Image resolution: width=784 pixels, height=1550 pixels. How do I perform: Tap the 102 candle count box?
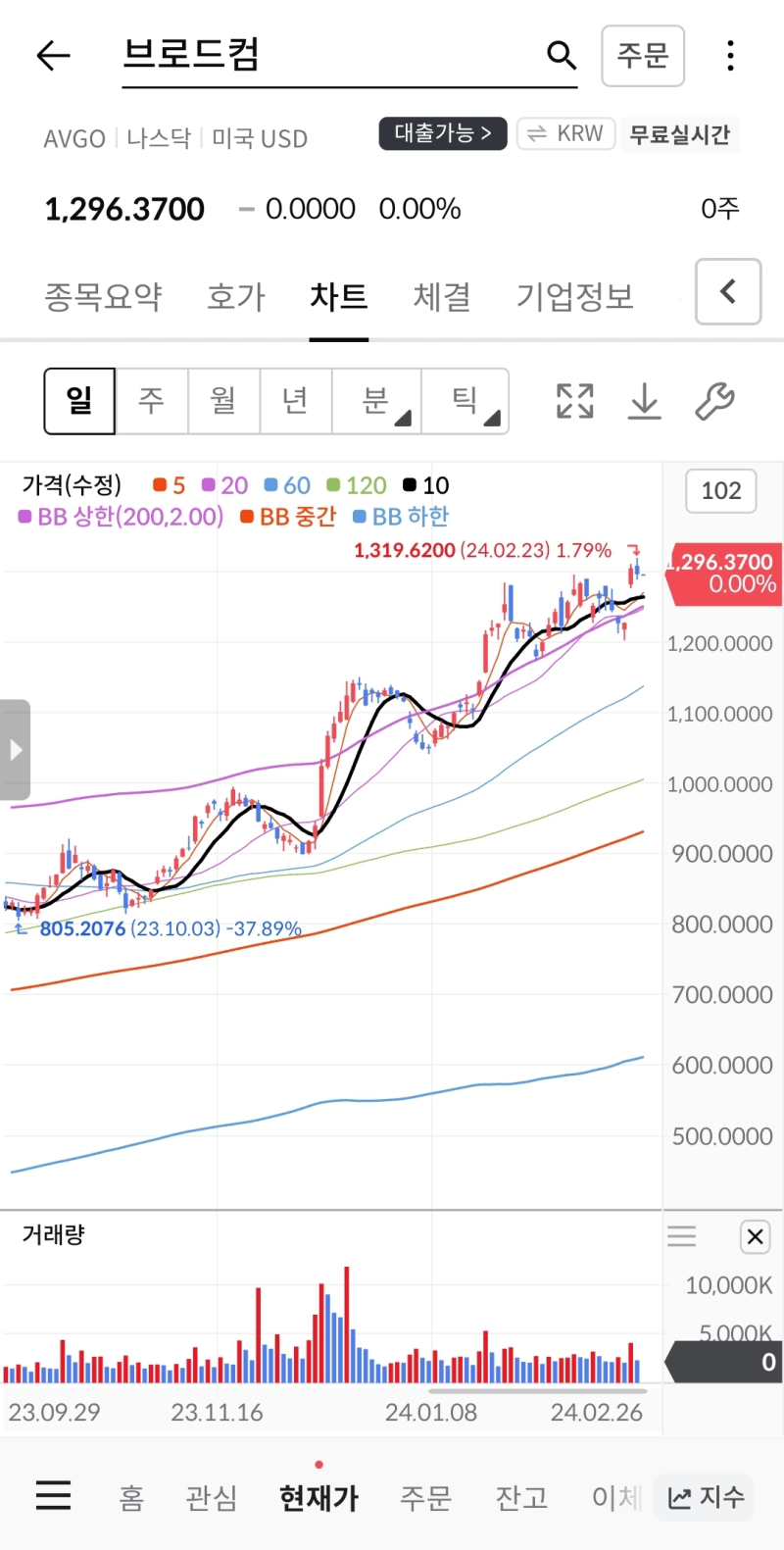(721, 491)
